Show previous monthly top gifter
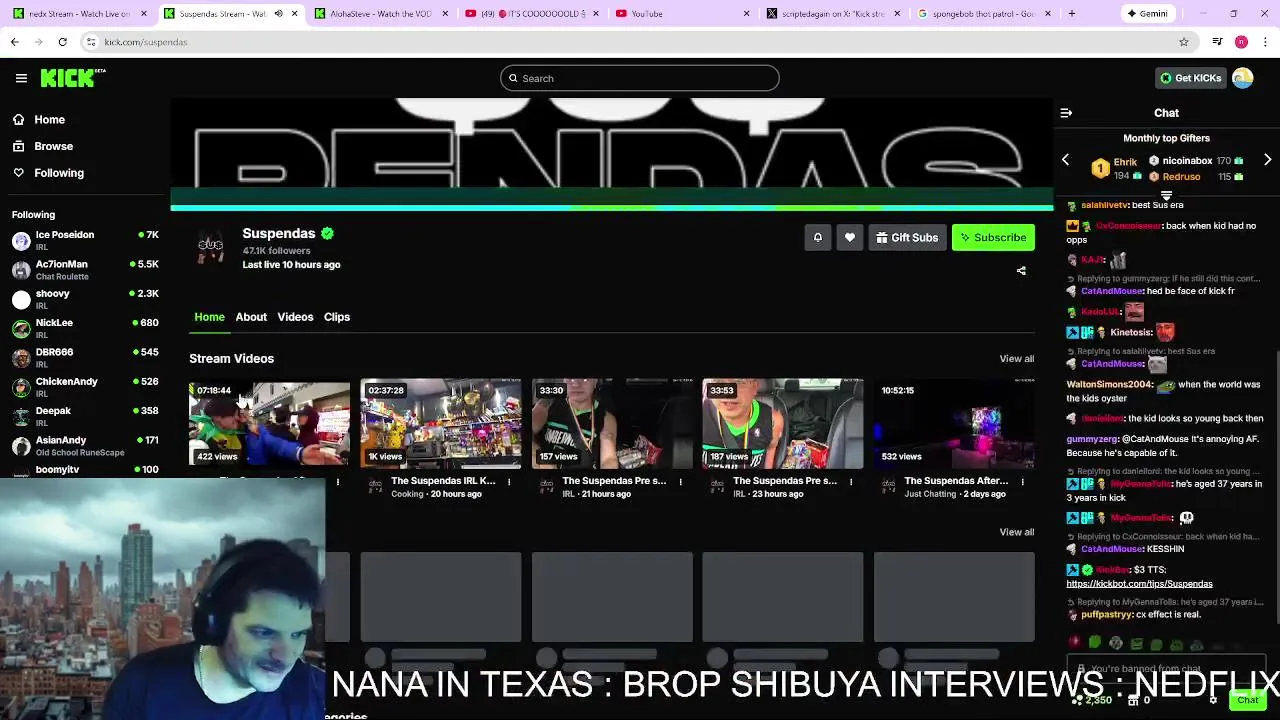1280x720 pixels. coord(1065,160)
